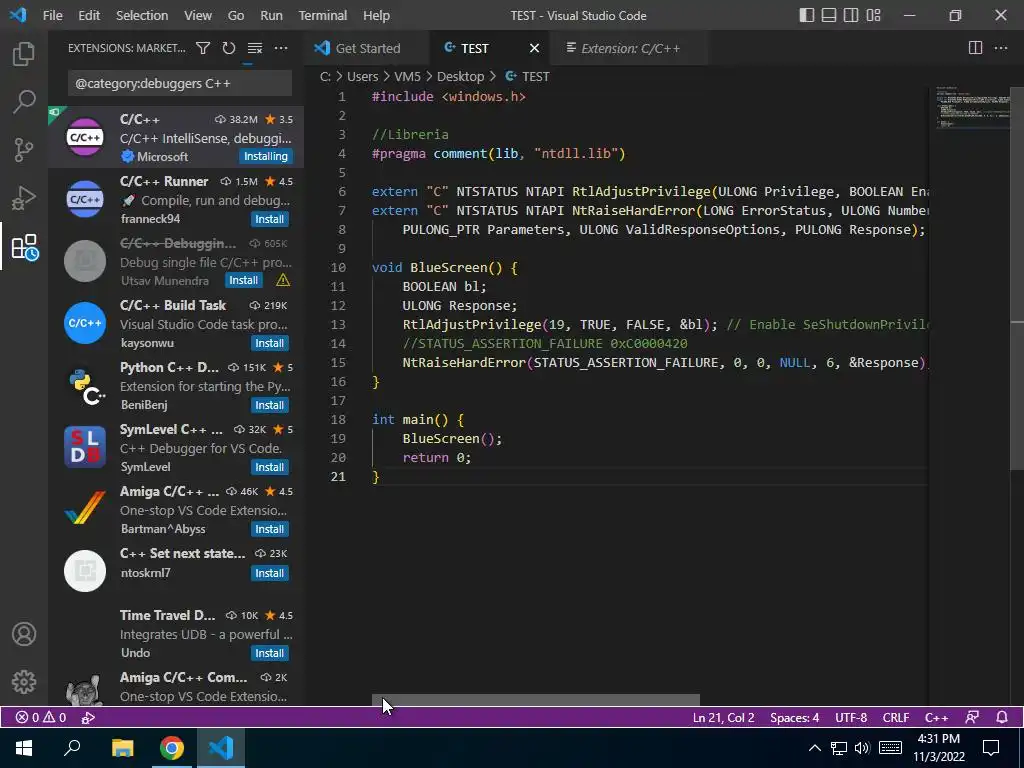Screen dimensions: 1024x768
Task: Change encoding via UTF-8 status item
Action: (851, 717)
